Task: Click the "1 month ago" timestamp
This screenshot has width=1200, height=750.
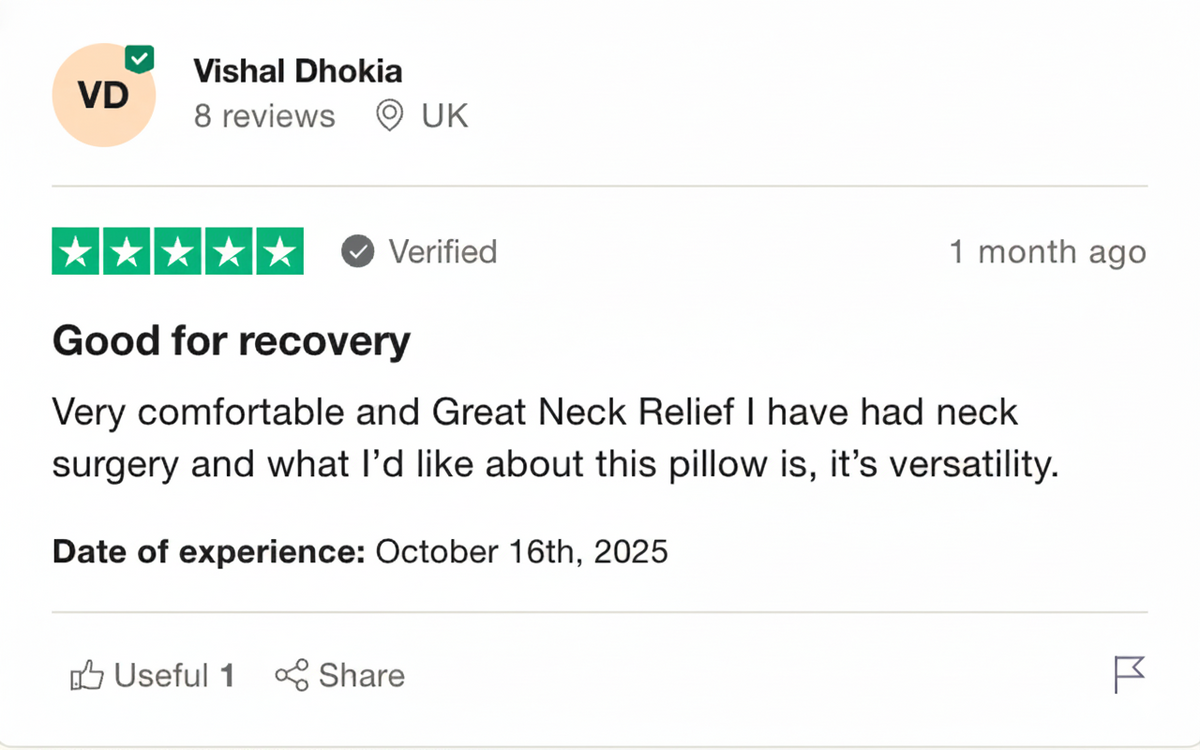Action: click(1047, 252)
